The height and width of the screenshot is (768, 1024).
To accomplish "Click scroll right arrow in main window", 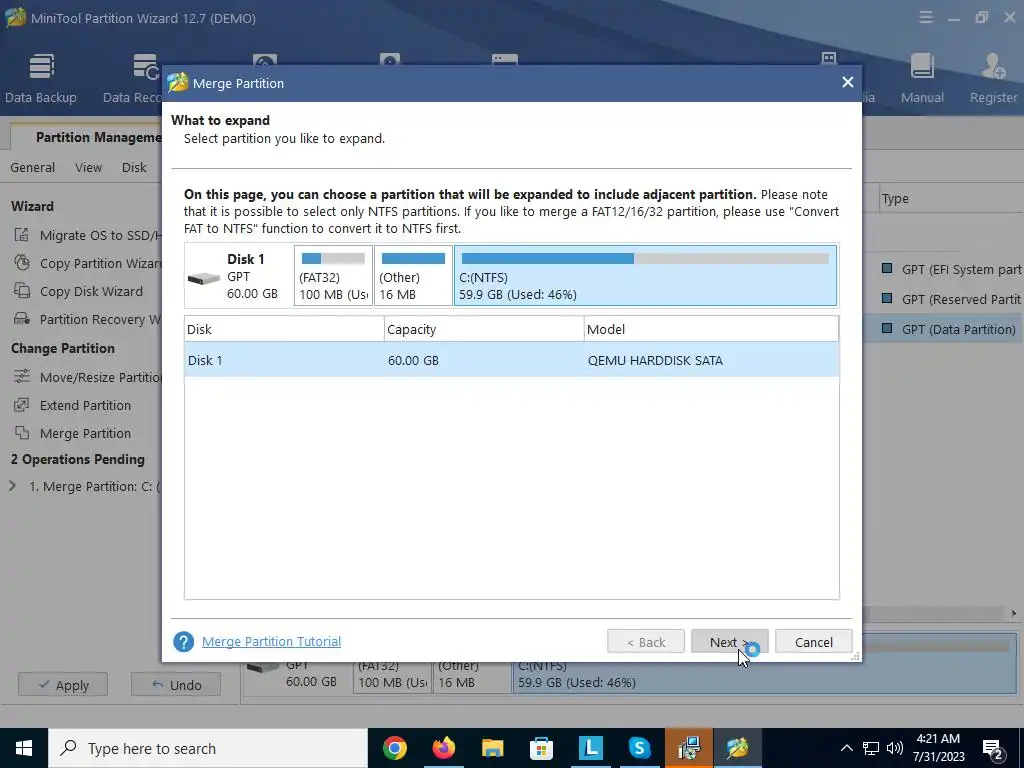I will coord(1014,613).
